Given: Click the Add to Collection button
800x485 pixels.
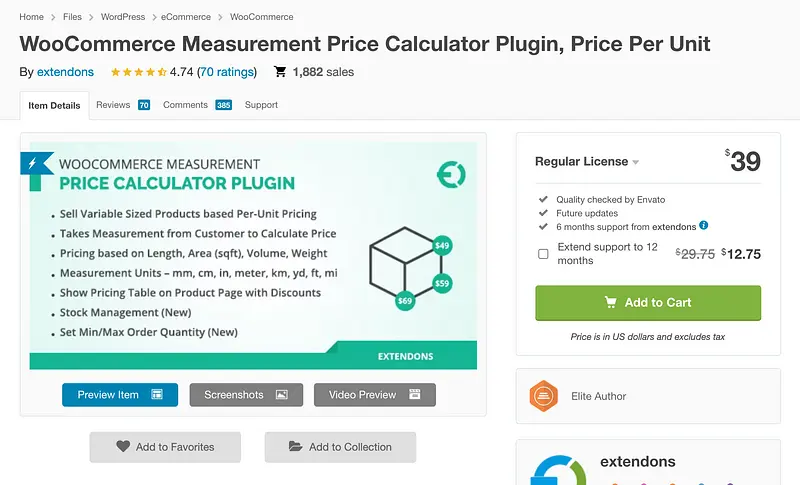Looking at the screenshot, I should coord(340,447).
